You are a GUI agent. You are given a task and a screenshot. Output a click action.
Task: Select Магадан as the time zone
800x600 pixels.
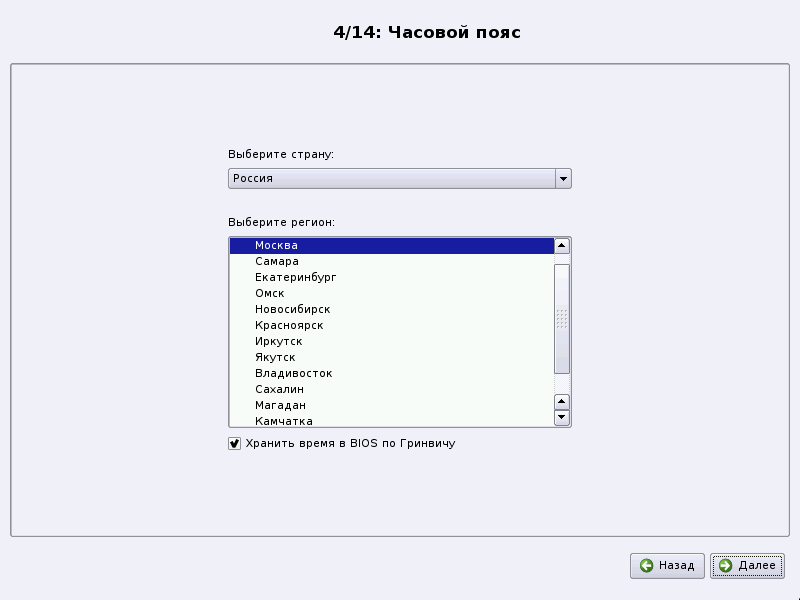point(280,405)
